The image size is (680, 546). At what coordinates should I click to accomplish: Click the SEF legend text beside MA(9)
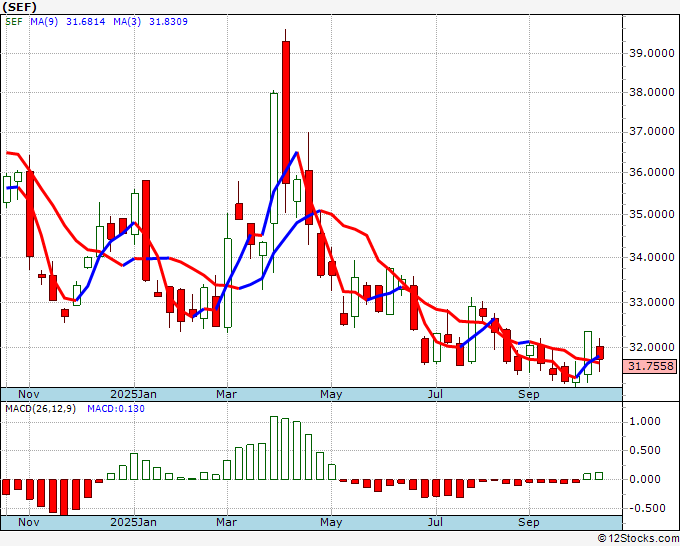[x=13, y=21]
